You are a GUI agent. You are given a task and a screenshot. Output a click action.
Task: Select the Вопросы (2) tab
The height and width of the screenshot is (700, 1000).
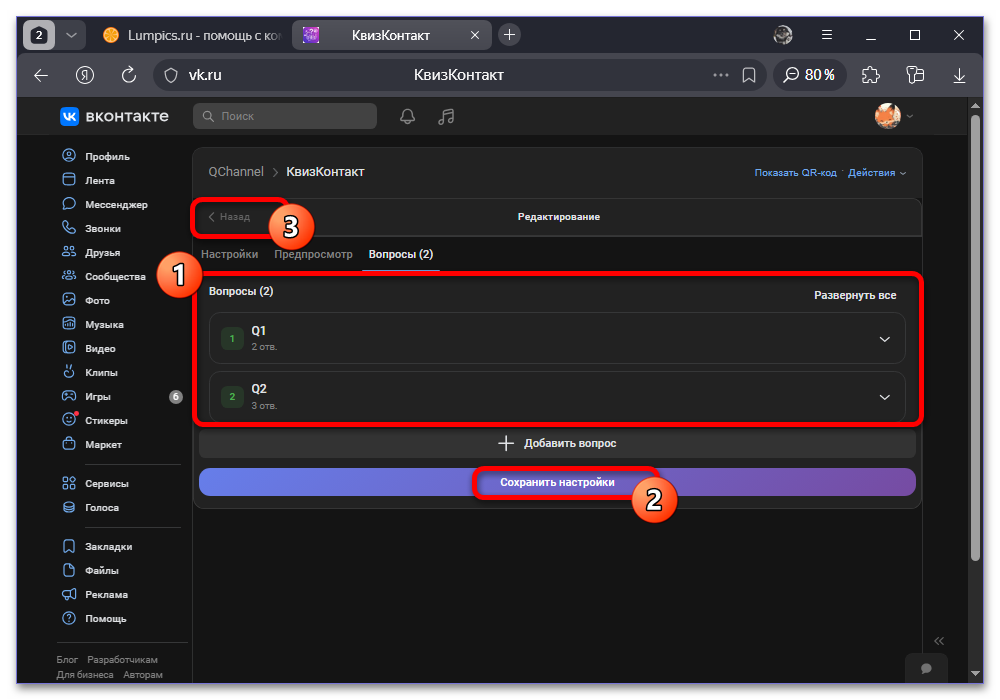click(x=401, y=254)
